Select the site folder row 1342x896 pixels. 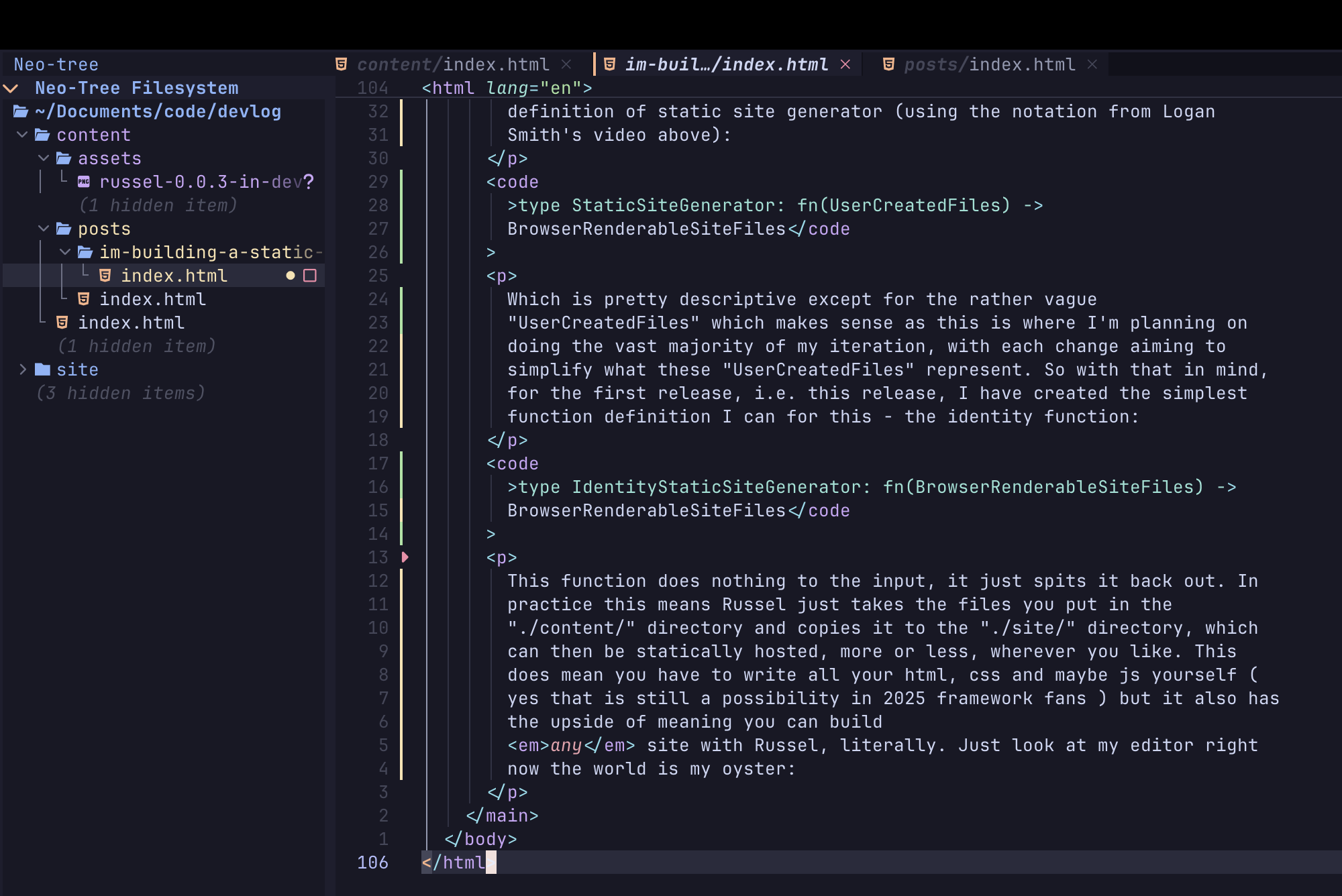(164, 370)
